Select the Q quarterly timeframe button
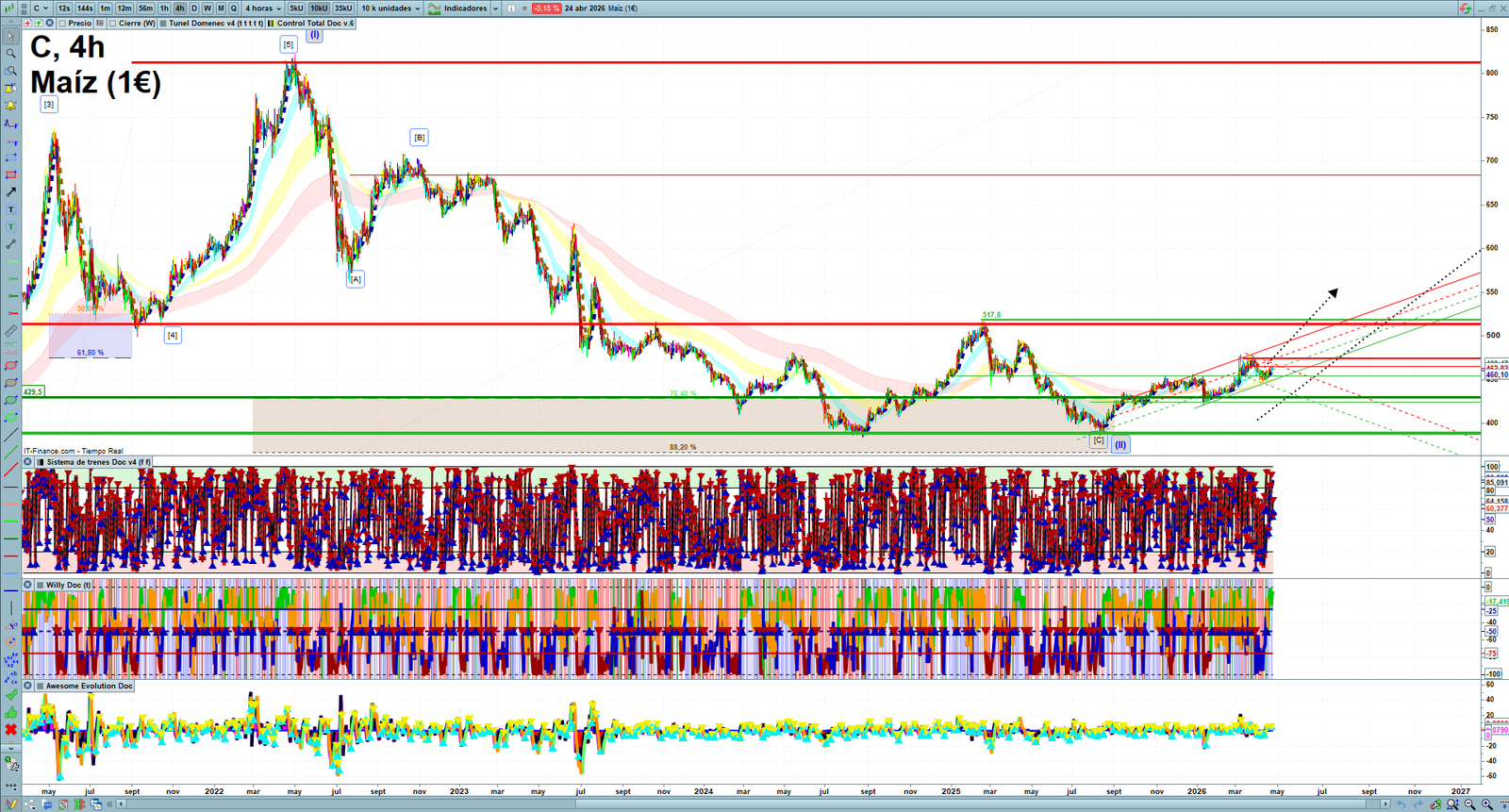1509x812 pixels. [234, 8]
